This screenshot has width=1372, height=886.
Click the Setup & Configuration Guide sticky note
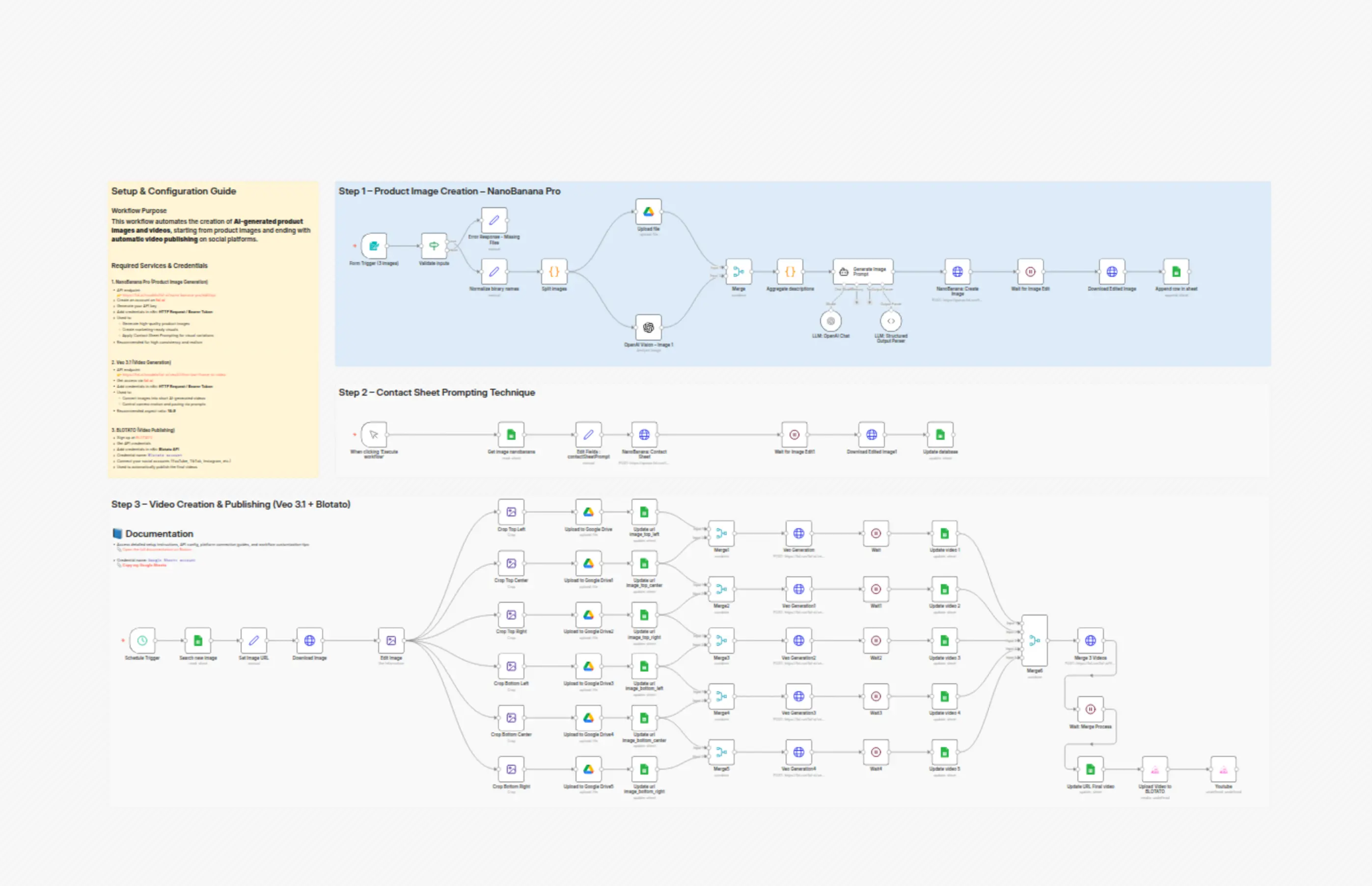pos(213,330)
